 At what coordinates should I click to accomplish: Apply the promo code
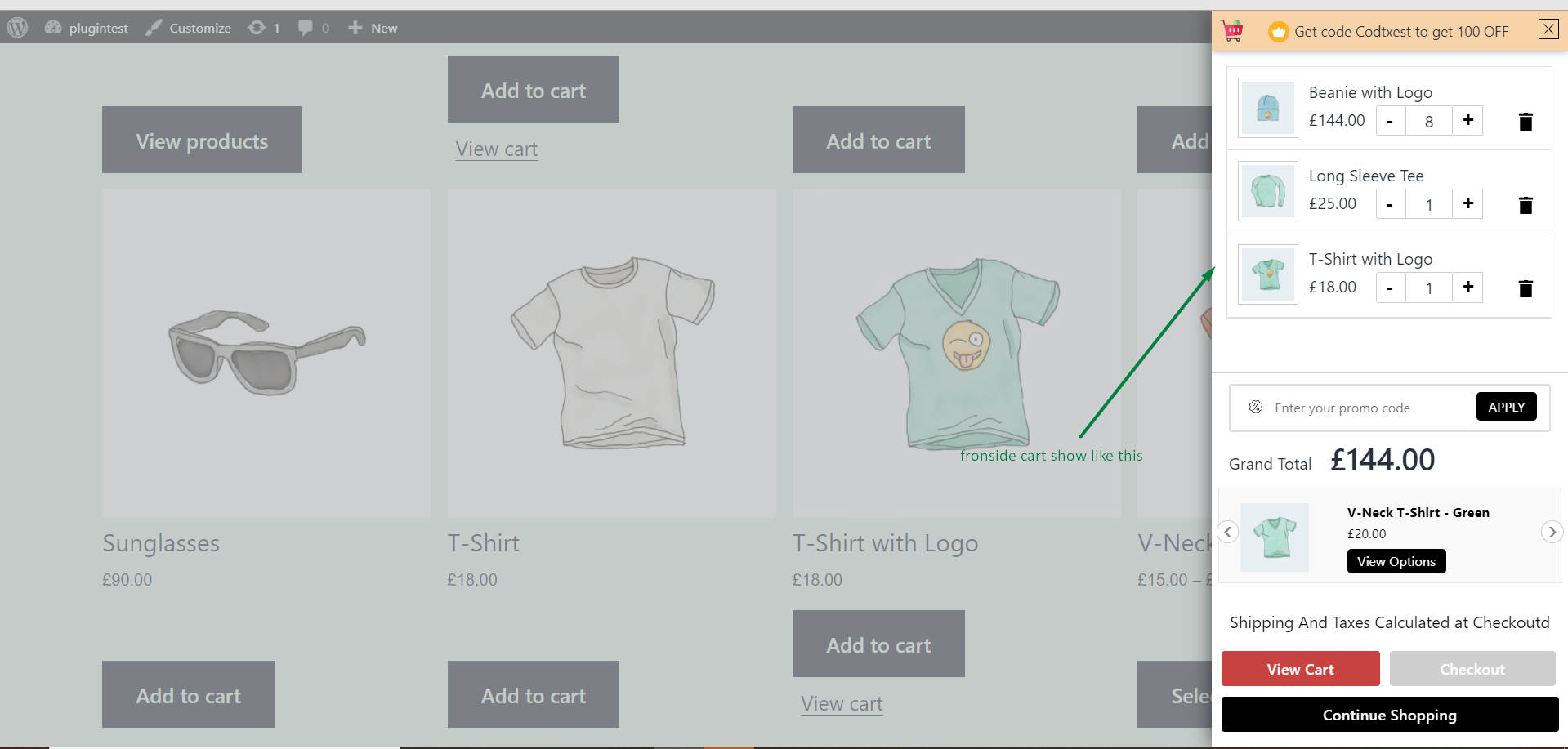(x=1506, y=407)
